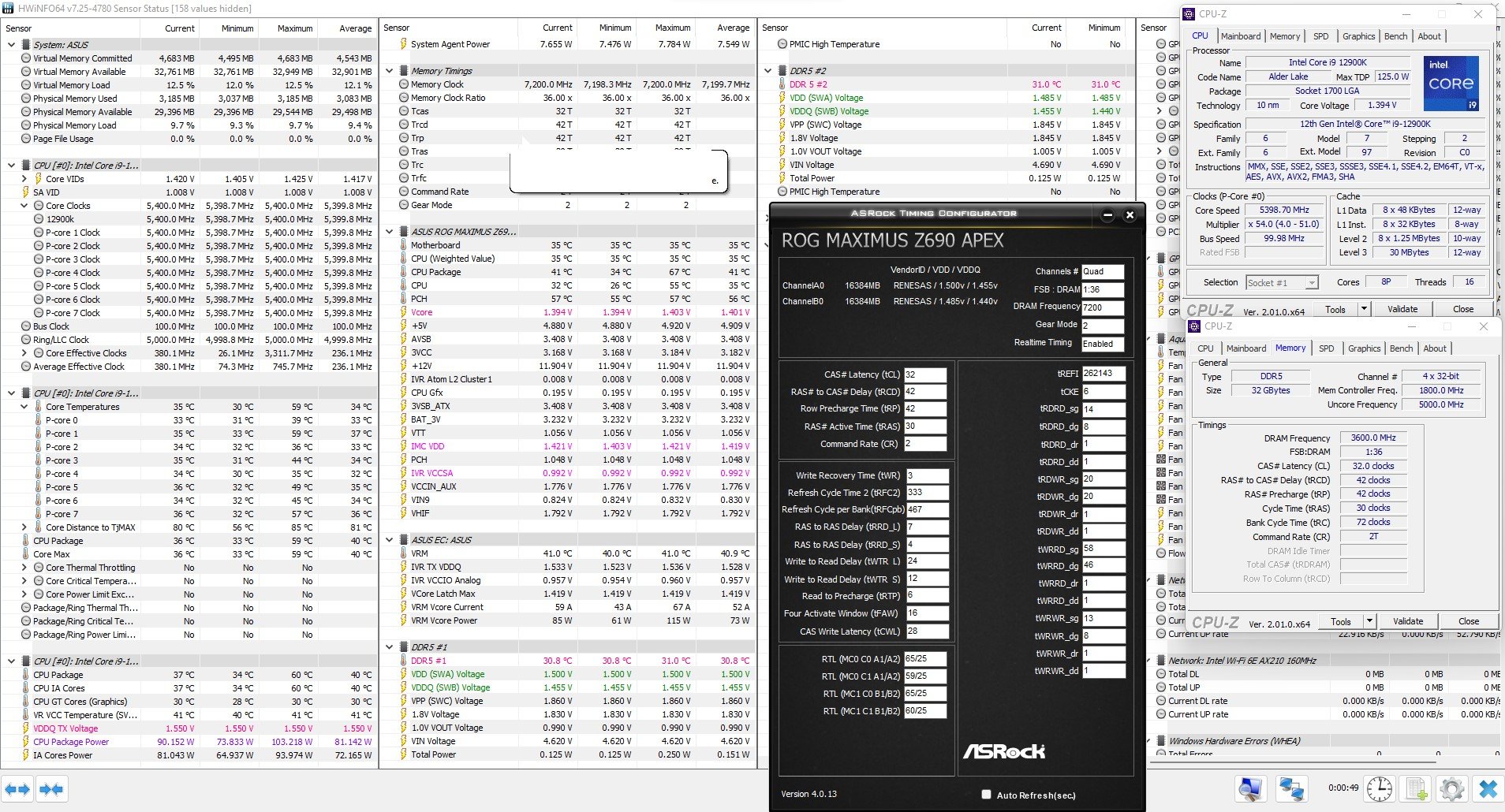Image resolution: width=1505 pixels, height=812 pixels.
Task: Click the CAS# Latency (tCL) field in ASRock configurator
Action: (x=924, y=374)
